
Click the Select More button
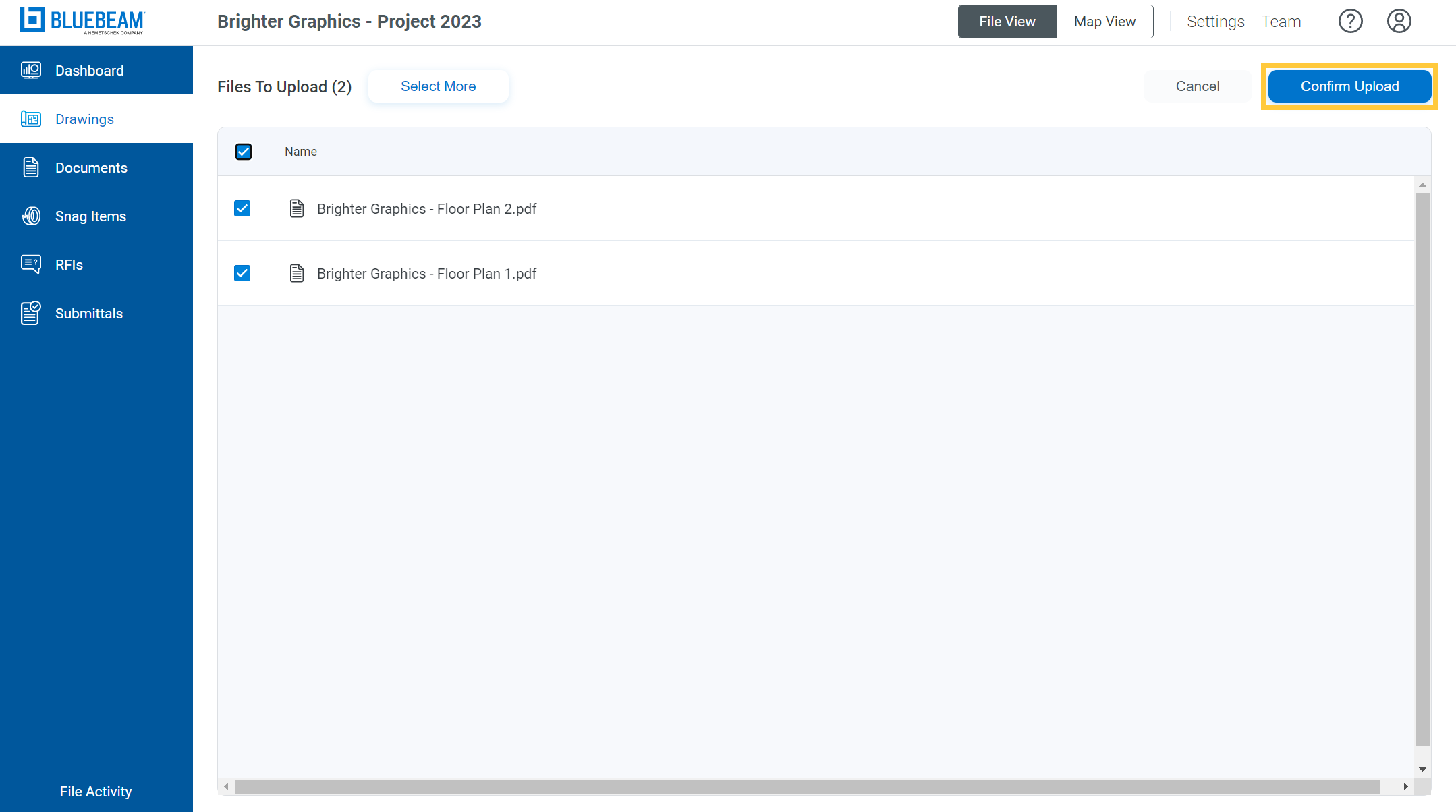coord(439,86)
